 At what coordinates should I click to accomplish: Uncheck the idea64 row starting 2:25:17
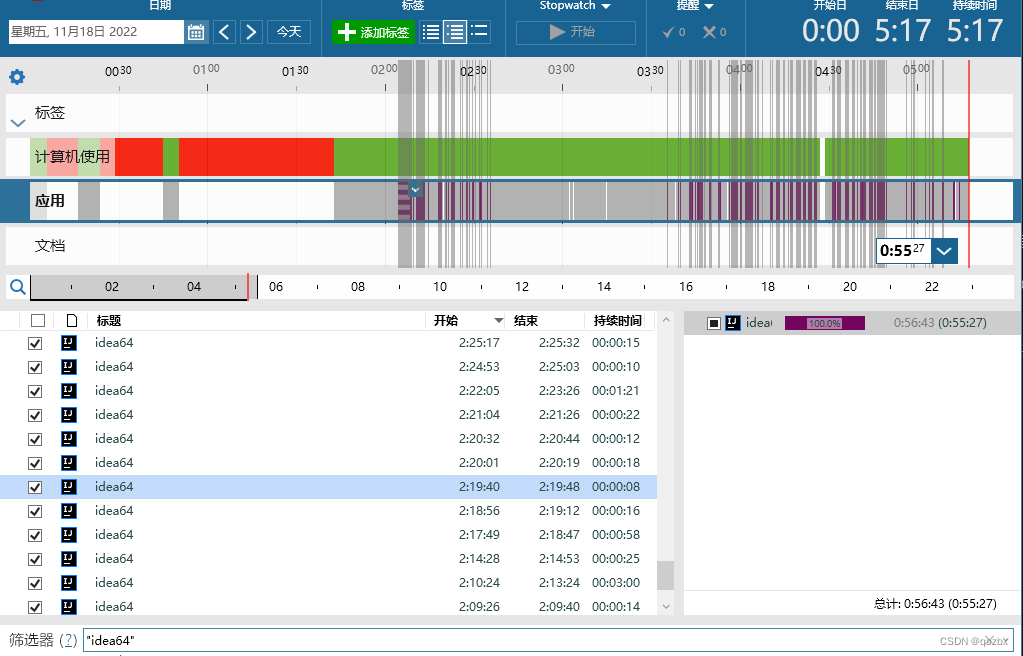(35, 343)
